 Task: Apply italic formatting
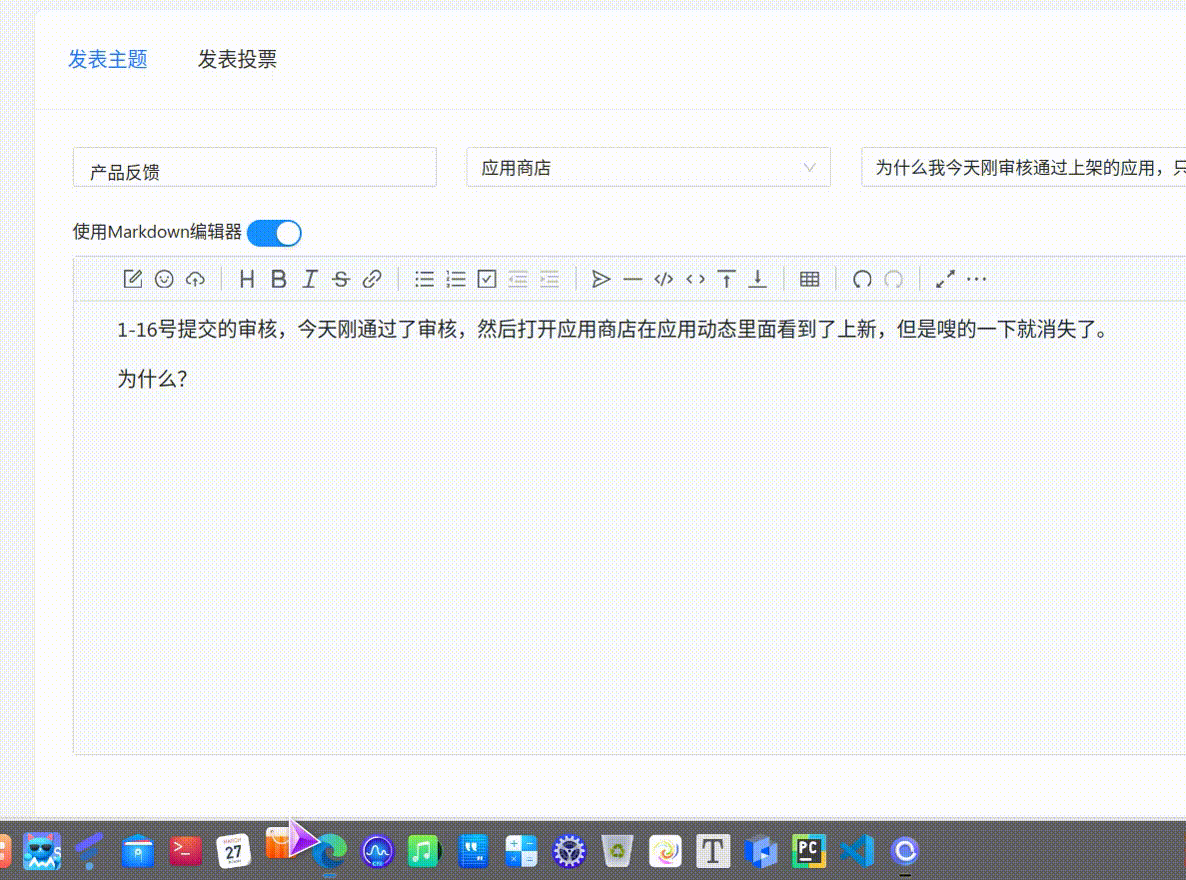coord(309,279)
